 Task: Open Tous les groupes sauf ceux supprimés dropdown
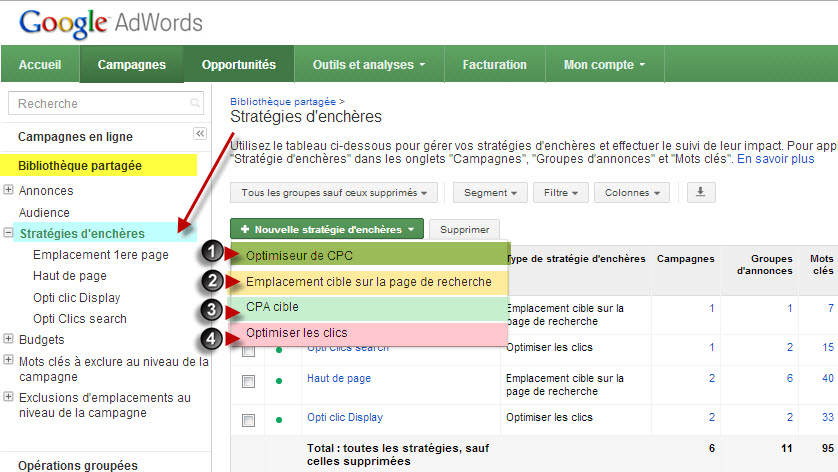pyautogui.click(x=334, y=192)
